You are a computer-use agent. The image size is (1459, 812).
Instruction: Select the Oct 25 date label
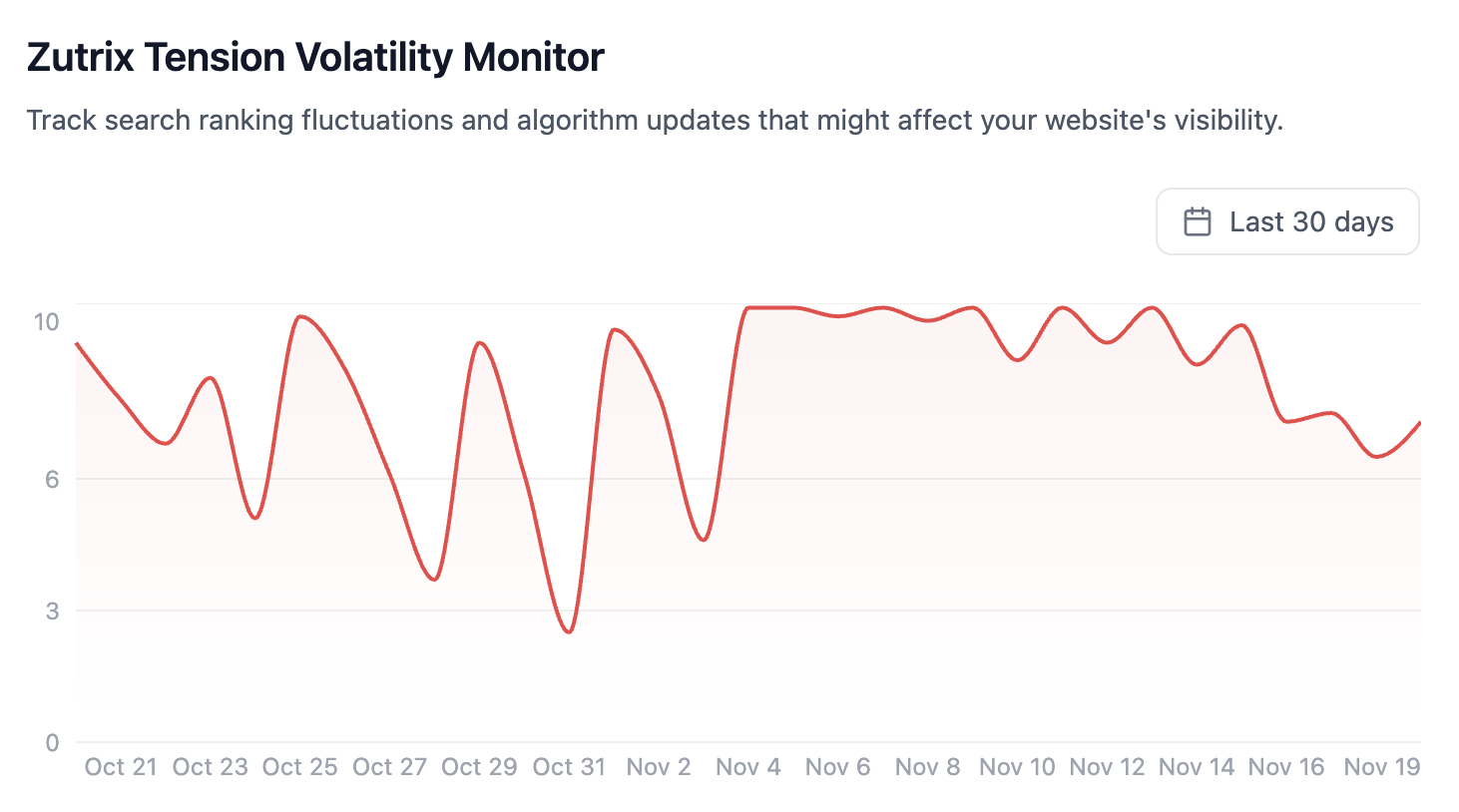[x=299, y=767]
